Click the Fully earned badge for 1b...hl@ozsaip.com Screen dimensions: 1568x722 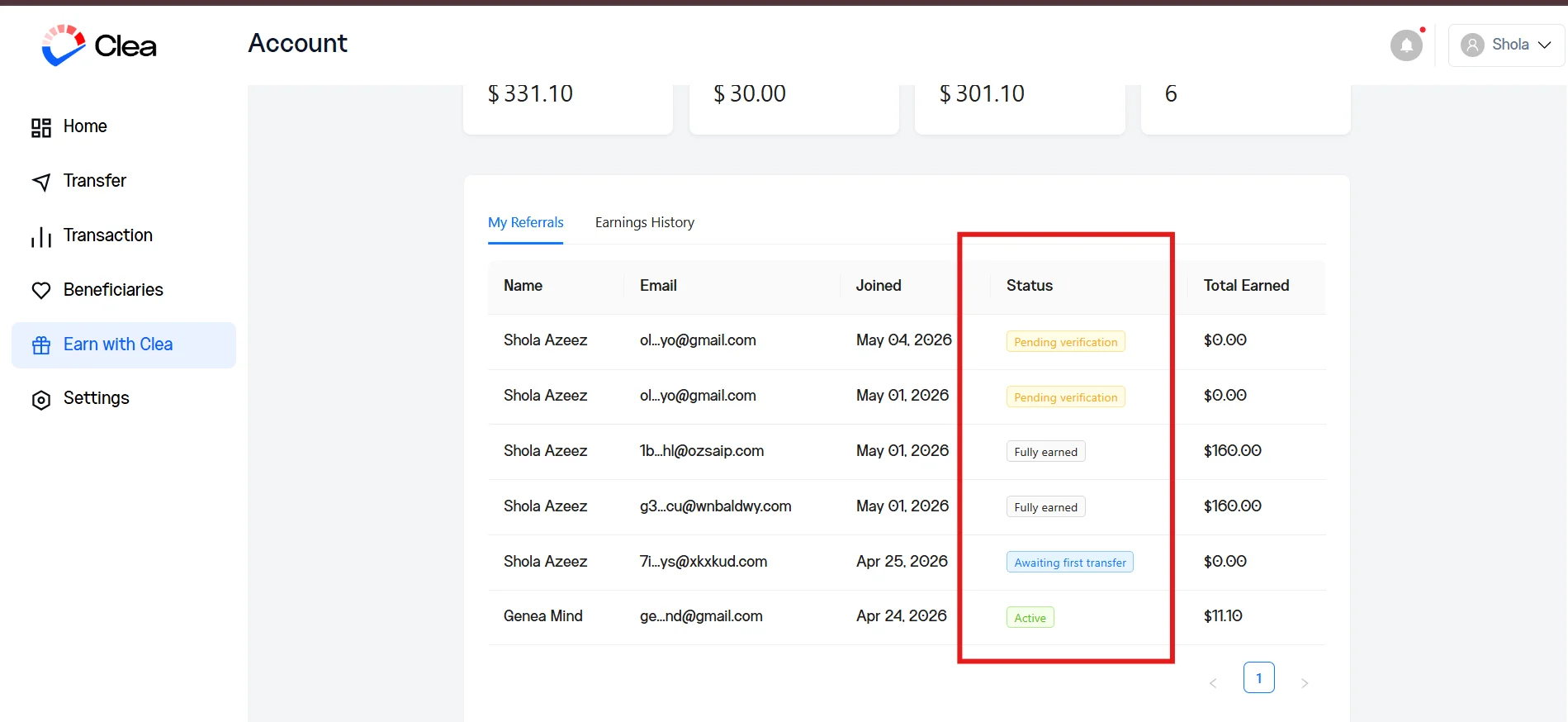tap(1046, 452)
